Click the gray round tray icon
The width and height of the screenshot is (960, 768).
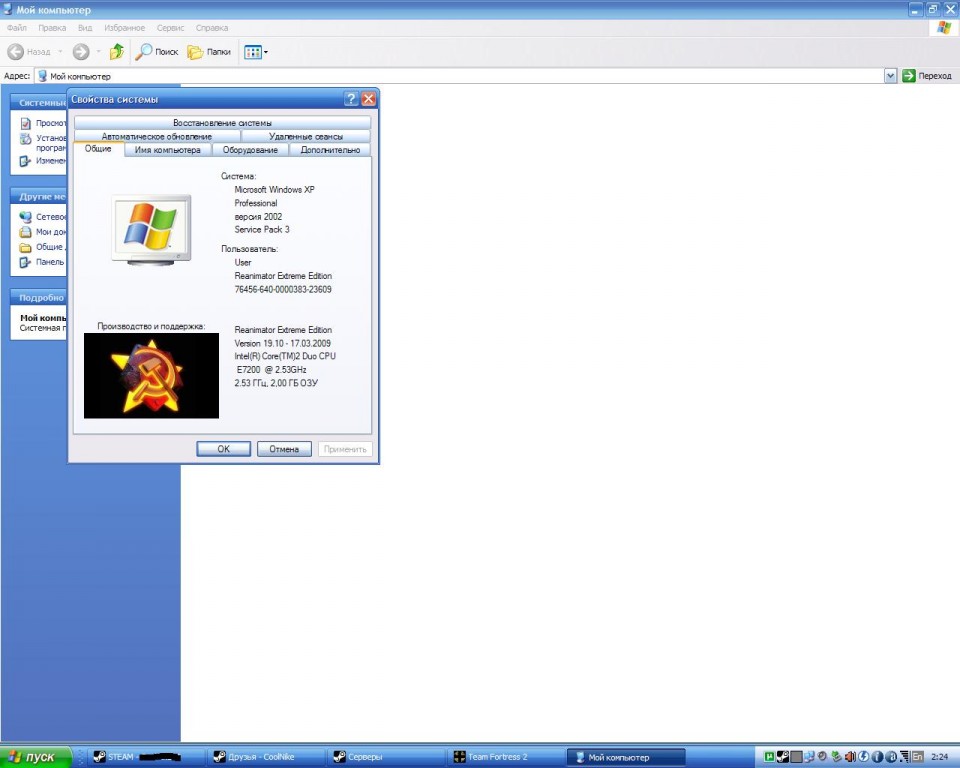coord(823,757)
